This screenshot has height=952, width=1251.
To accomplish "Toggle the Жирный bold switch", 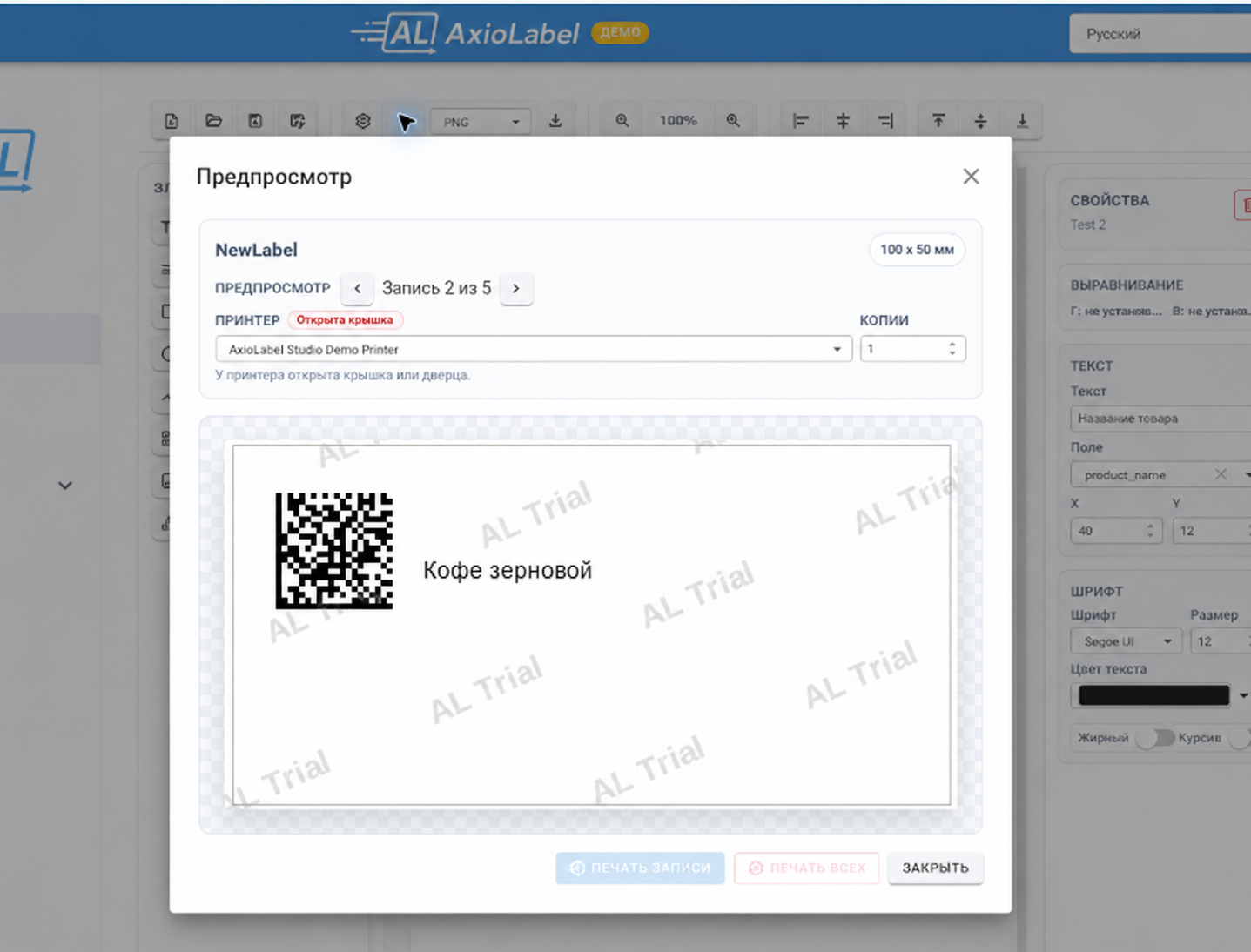I will click(1154, 738).
